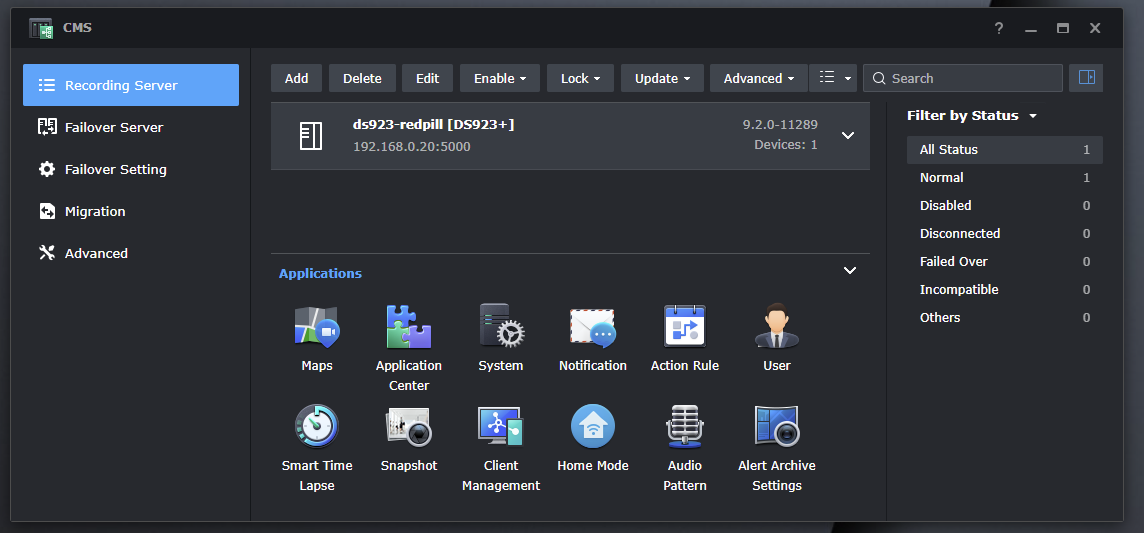Viewport: 1144px width, 533px height.
Task: Open the Maps application icon
Action: (317, 327)
